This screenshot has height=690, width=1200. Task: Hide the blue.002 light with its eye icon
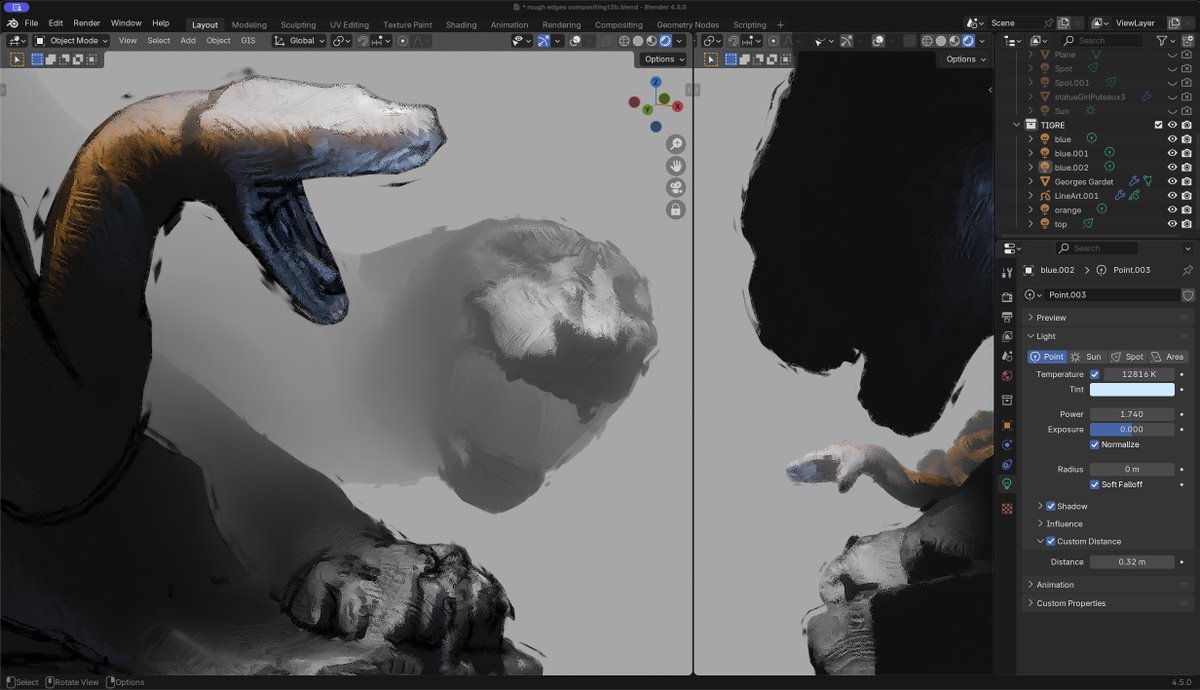click(x=1172, y=167)
